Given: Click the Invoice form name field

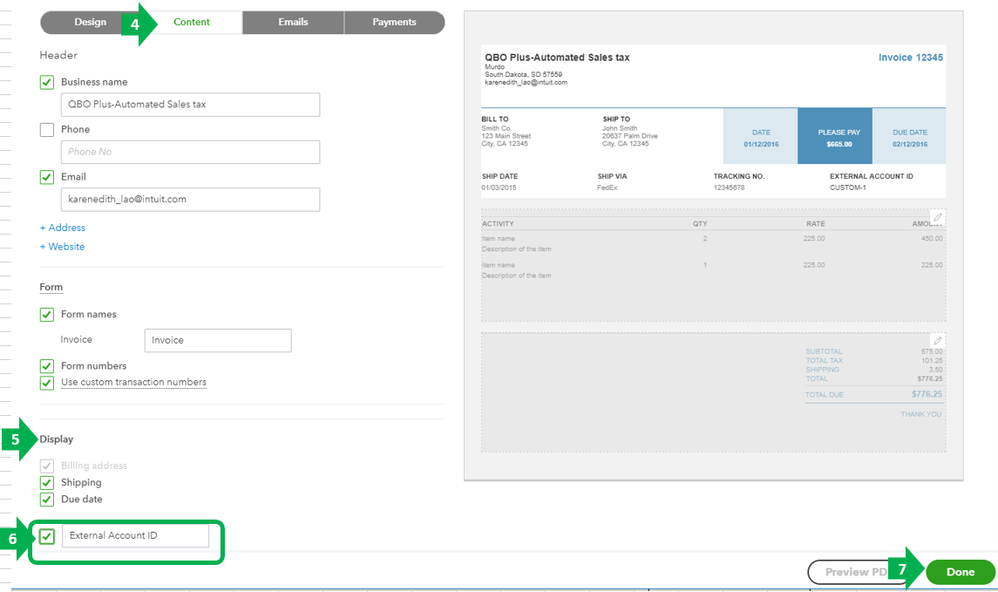Looking at the screenshot, I should pyautogui.click(x=218, y=340).
